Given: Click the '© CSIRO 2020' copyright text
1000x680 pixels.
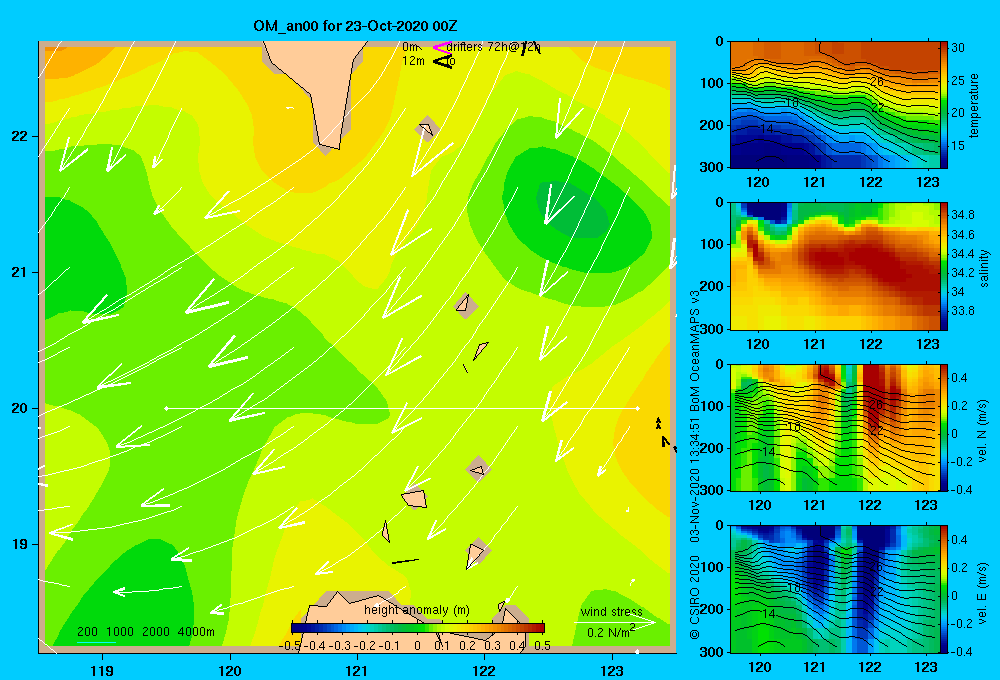Looking at the screenshot, I should [695, 597].
